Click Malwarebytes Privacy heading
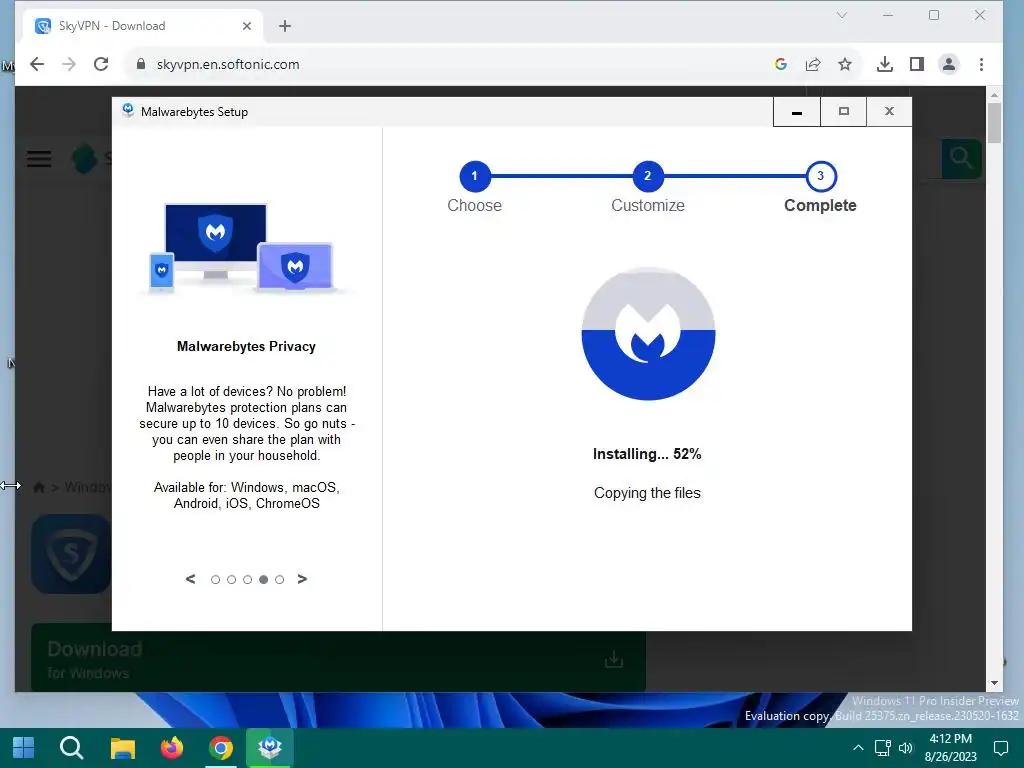 pos(246,347)
